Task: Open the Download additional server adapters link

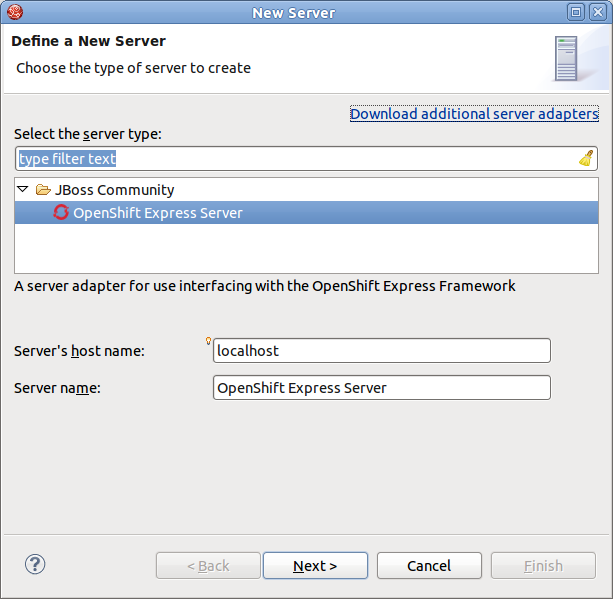Action: click(474, 114)
